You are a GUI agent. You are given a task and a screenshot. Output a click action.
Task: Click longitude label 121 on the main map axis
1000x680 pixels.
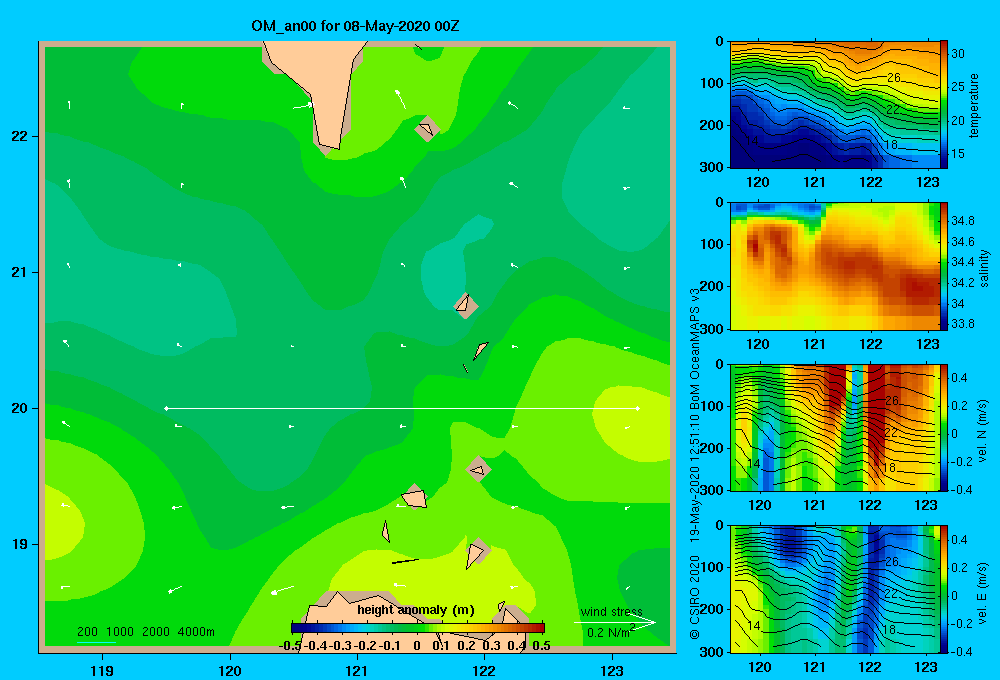coord(357,670)
